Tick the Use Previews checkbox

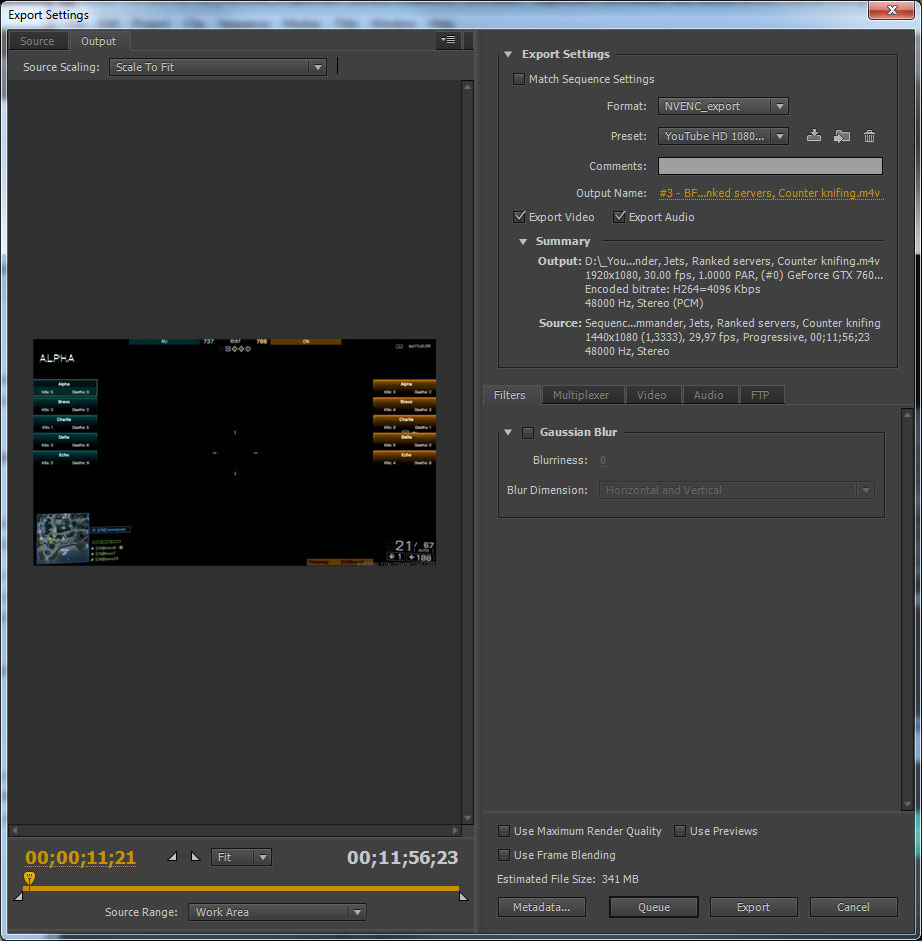click(x=680, y=831)
